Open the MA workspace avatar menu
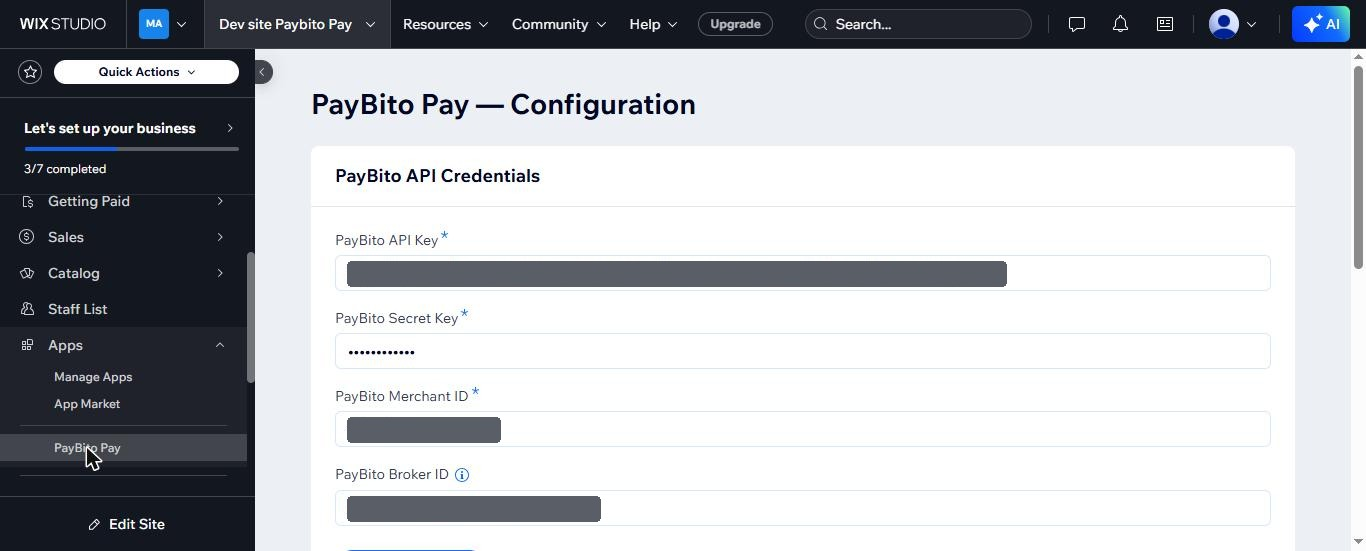1366x551 pixels. (x=163, y=24)
